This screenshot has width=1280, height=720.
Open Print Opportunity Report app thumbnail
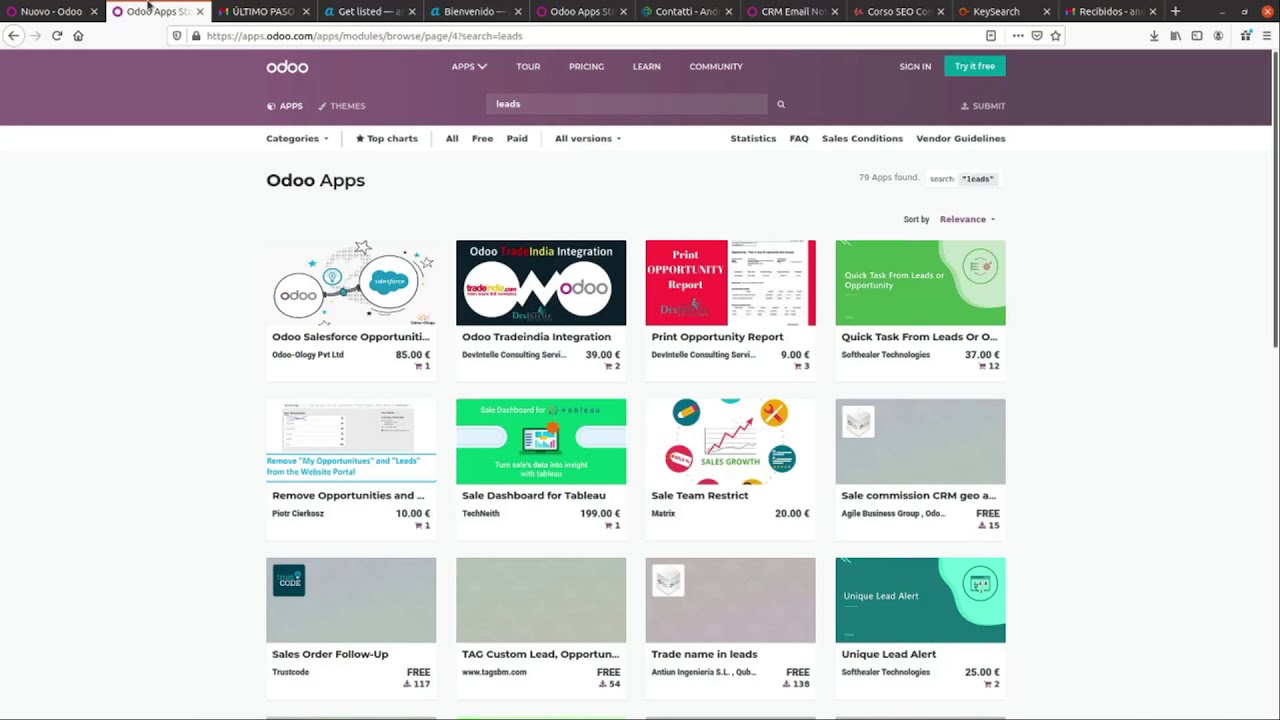click(730, 283)
